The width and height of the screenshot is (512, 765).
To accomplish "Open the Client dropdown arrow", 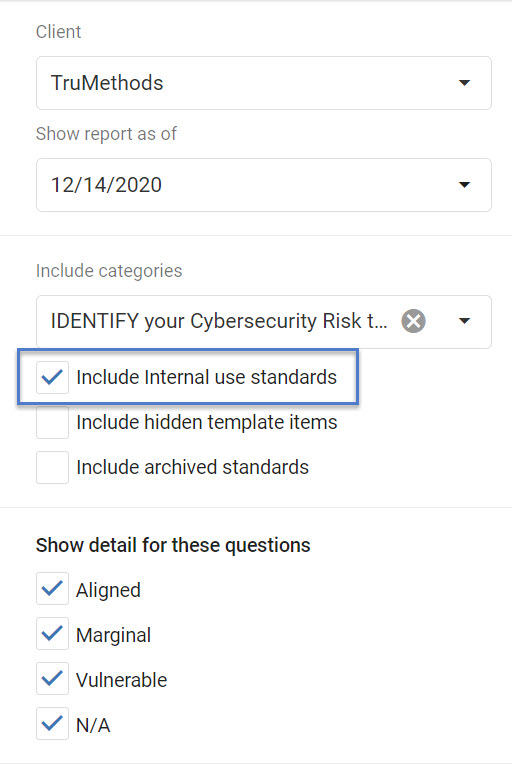I will [x=465, y=83].
